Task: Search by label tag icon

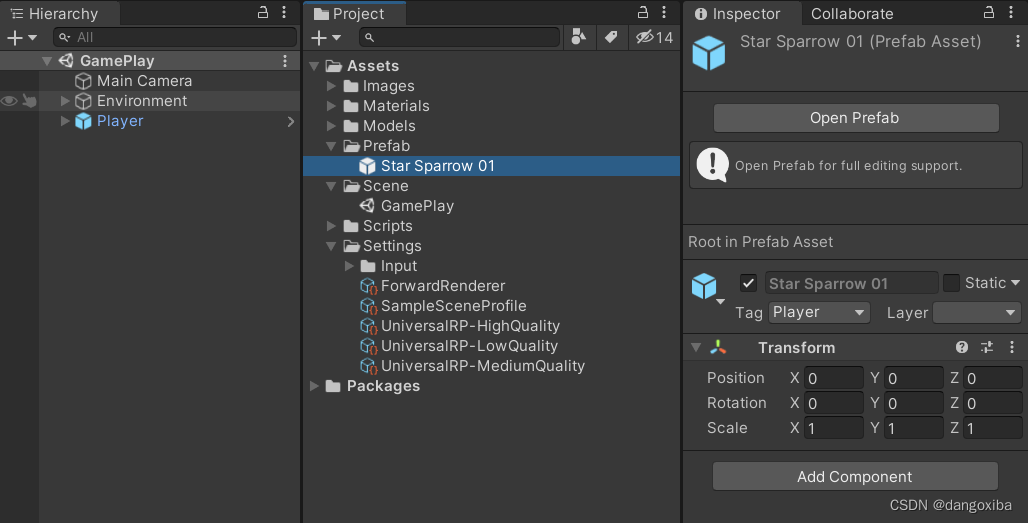Action: pyautogui.click(x=611, y=37)
